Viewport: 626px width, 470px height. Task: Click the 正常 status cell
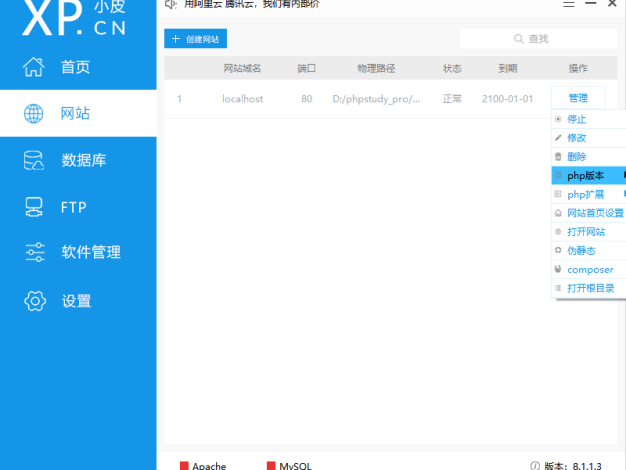[452, 98]
